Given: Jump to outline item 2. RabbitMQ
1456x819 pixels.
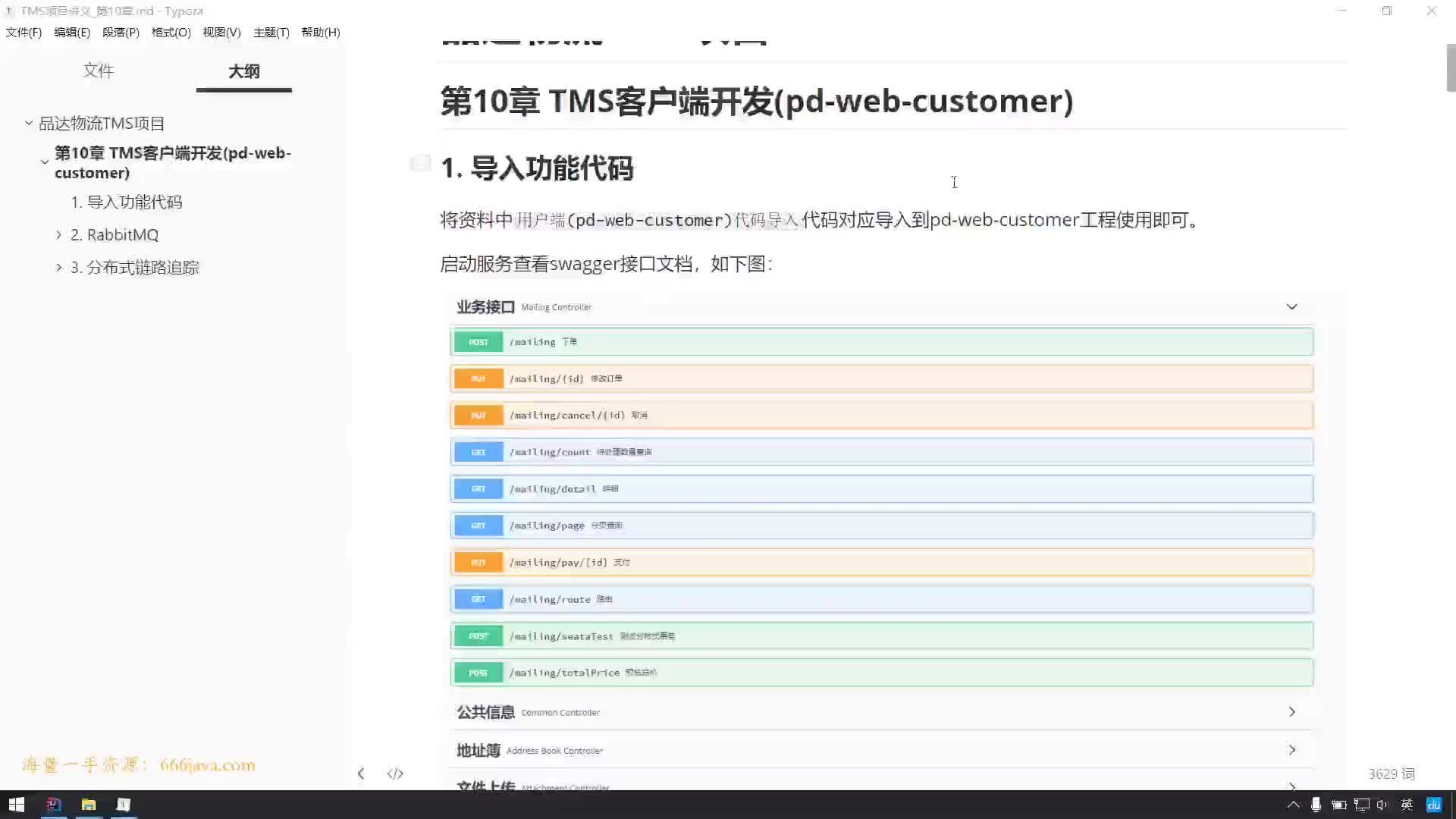Looking at the screenshot, I should (x=115, y=235).
